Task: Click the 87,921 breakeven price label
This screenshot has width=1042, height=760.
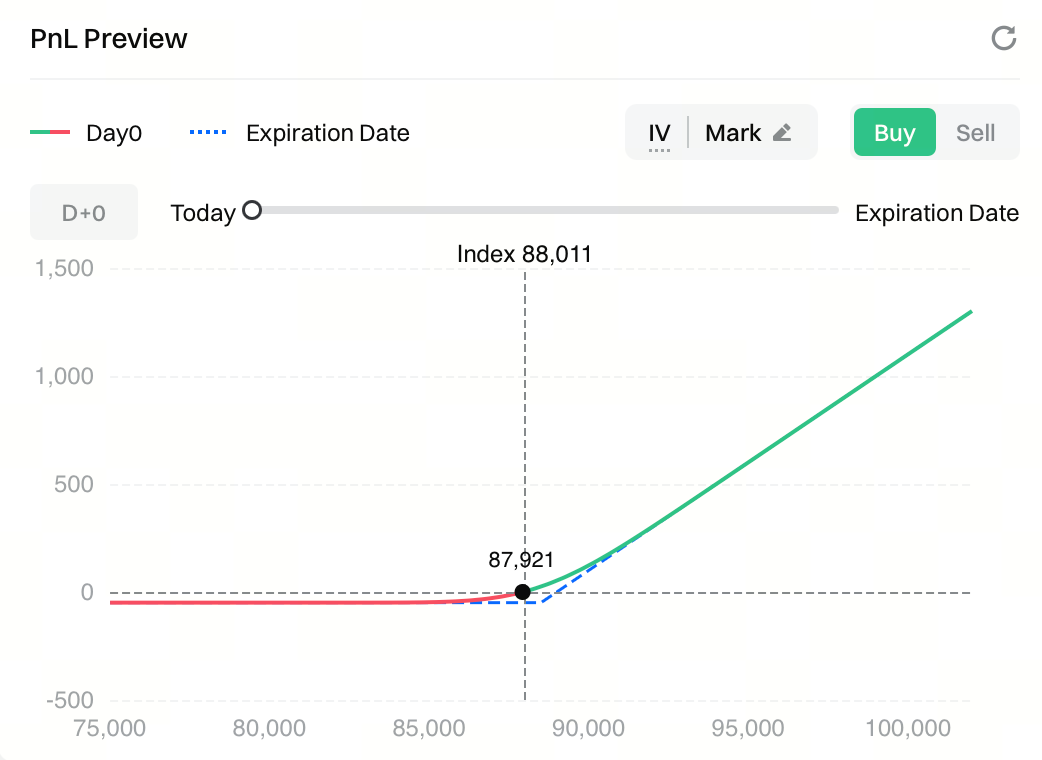Action: (520, 560)
